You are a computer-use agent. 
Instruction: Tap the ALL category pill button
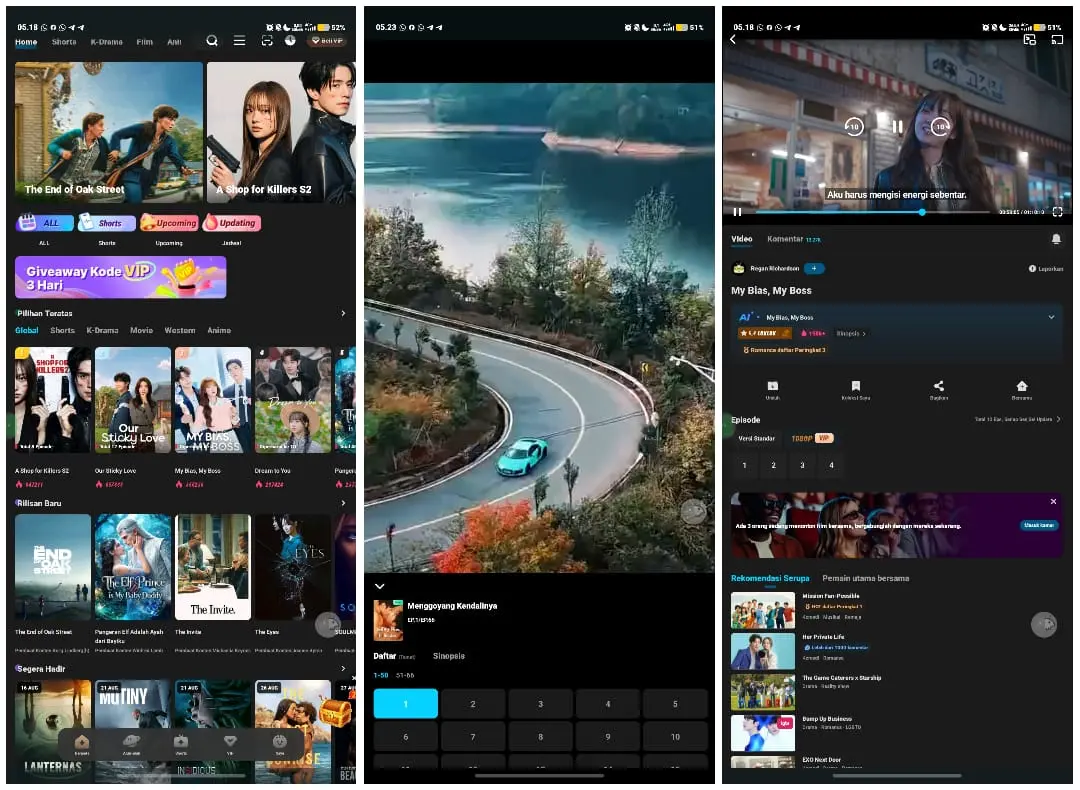(45, 222)
